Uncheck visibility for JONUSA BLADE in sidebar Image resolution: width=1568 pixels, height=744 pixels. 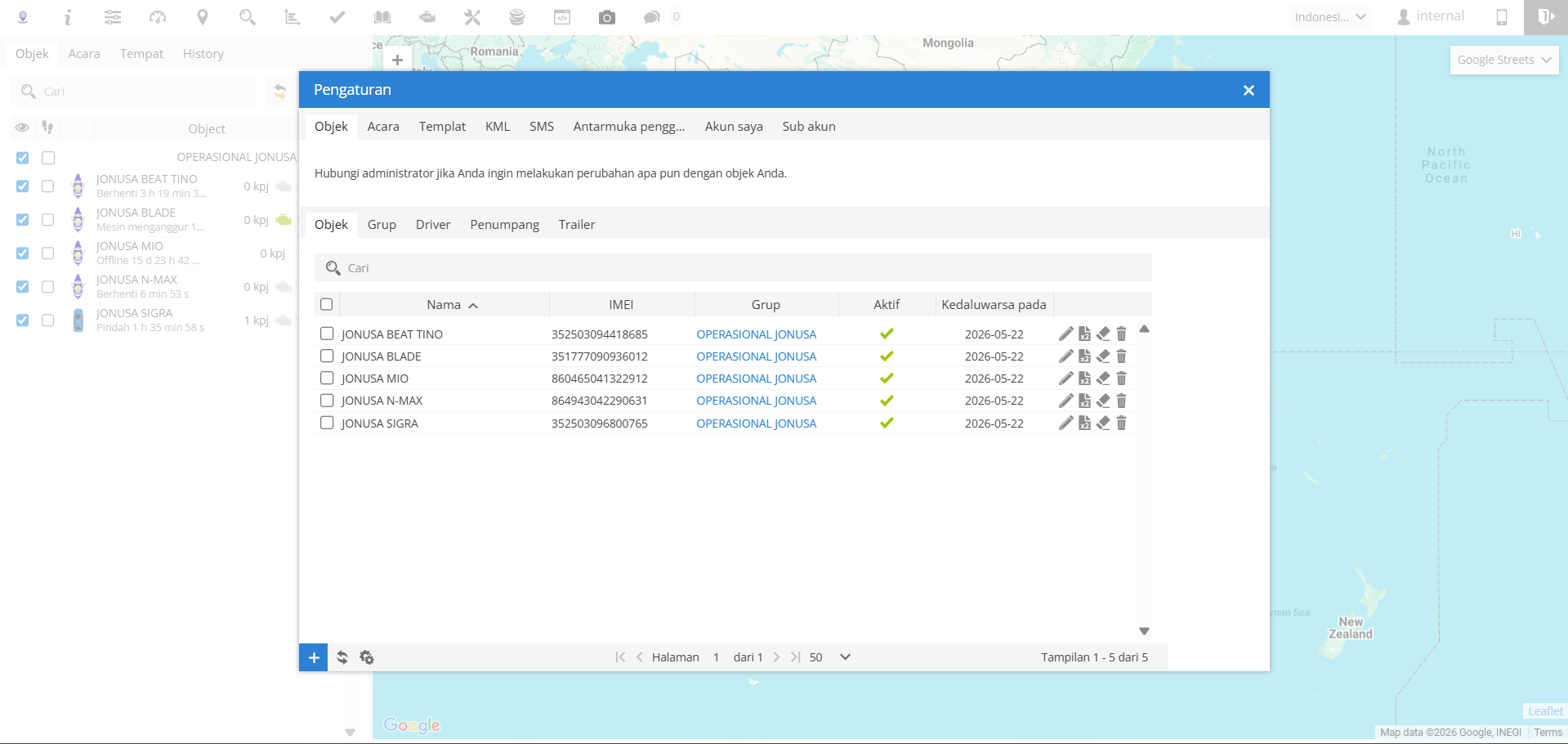pyautogui.click(x=23, y=220)
